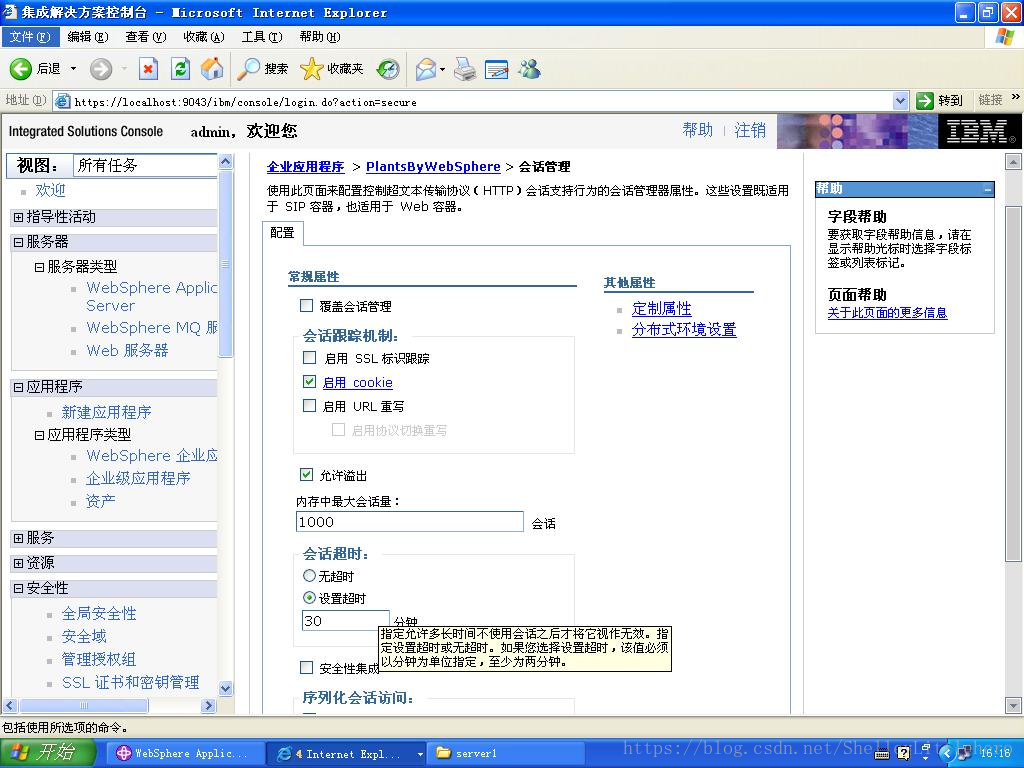Click the History icon in toolbar
Screen dimensions: 1024x768
388,69
